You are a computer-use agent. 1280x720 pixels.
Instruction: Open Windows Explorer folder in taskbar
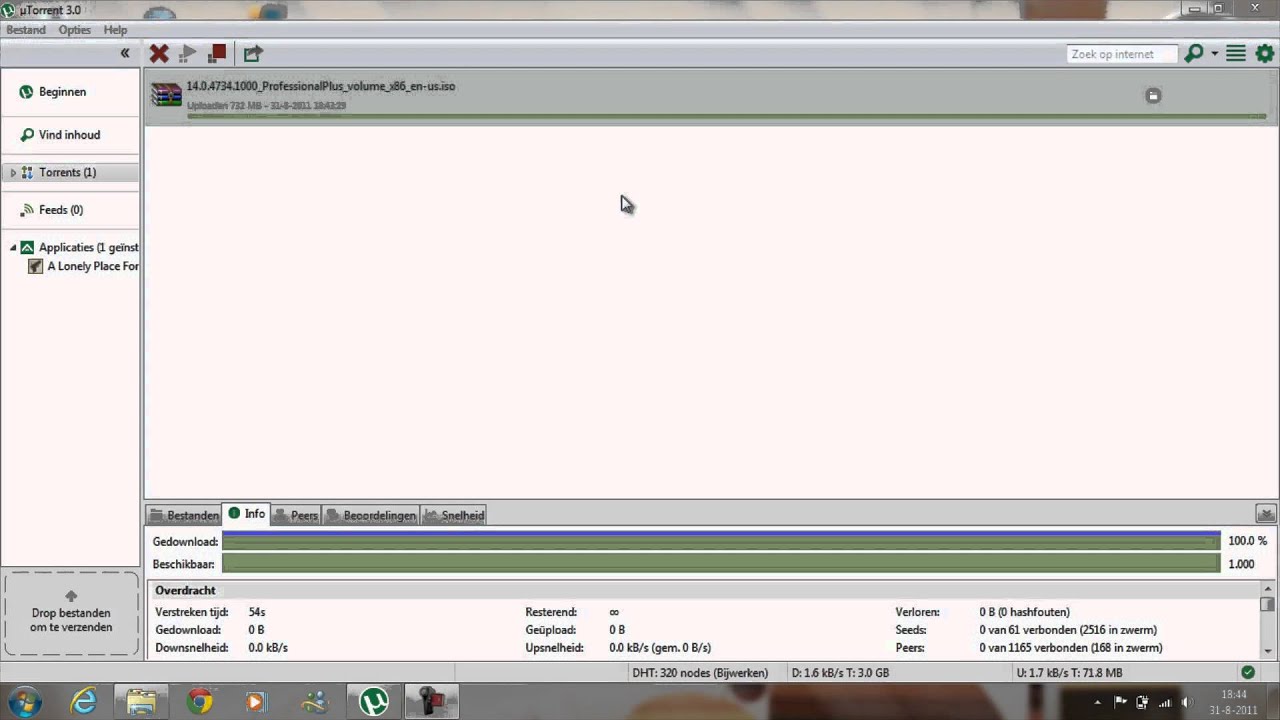[142, 702]
